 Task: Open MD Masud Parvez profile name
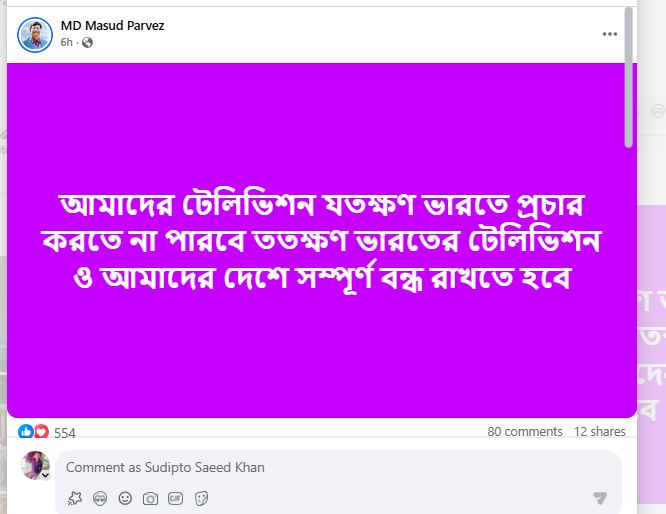click(x=113, y=25)
